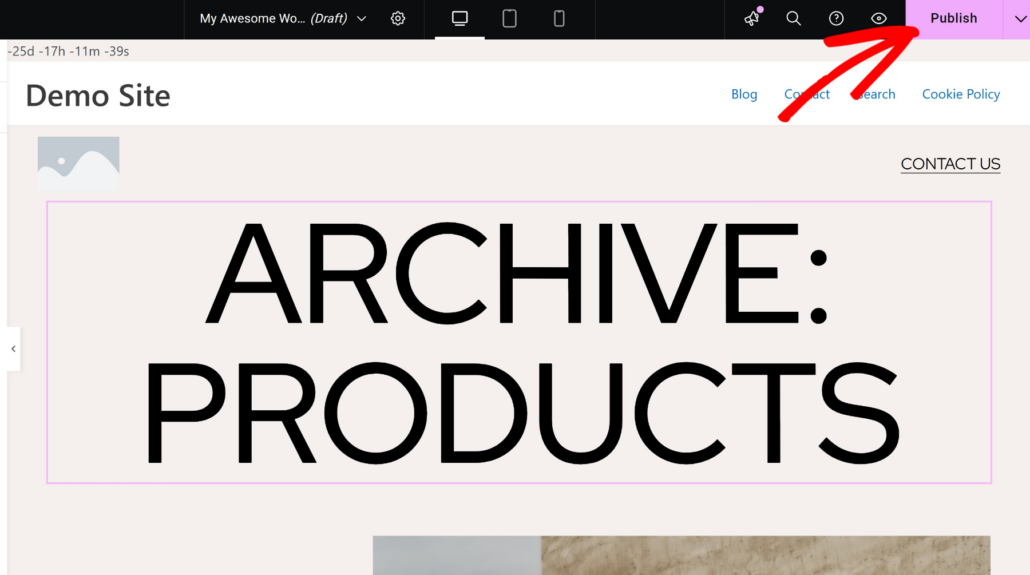
Task: Select the Archive: Products heading widget
Action: (x=518, y=342)
